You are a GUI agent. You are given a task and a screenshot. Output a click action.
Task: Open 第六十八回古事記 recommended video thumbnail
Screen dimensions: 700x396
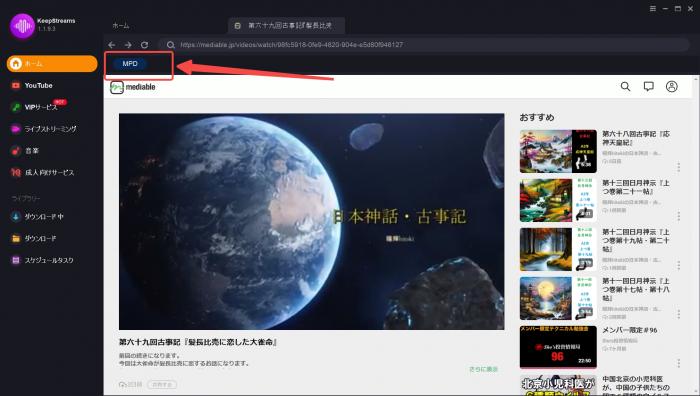coord(558,151)
